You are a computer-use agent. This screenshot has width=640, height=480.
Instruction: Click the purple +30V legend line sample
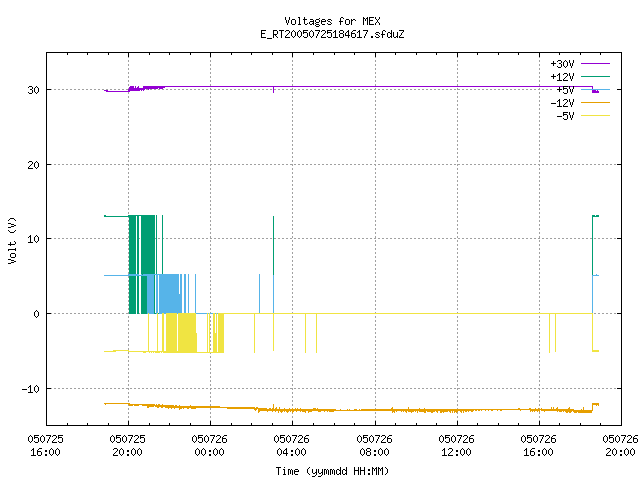[595, 63]
